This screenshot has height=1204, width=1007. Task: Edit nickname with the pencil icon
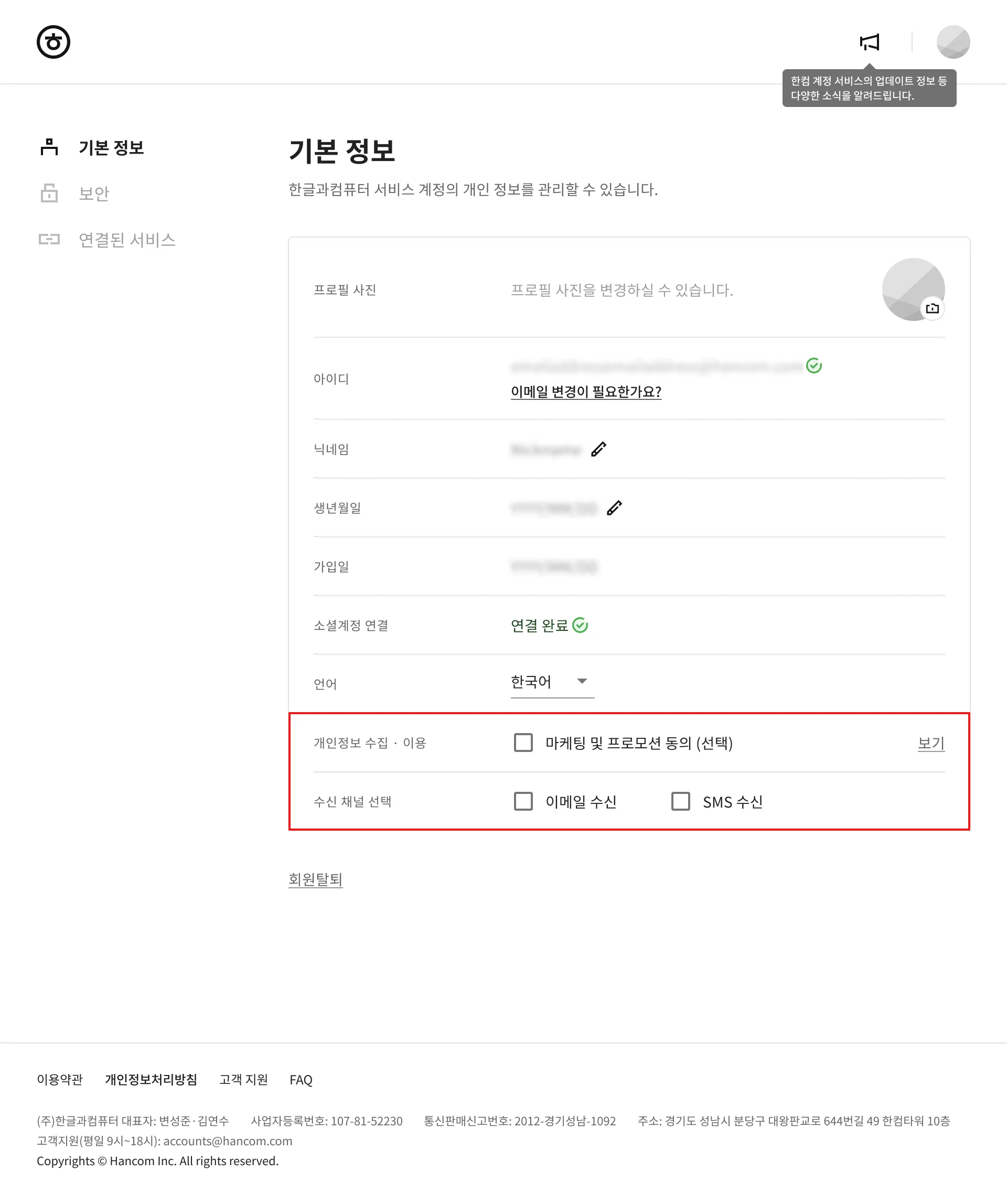click(598, 449)
